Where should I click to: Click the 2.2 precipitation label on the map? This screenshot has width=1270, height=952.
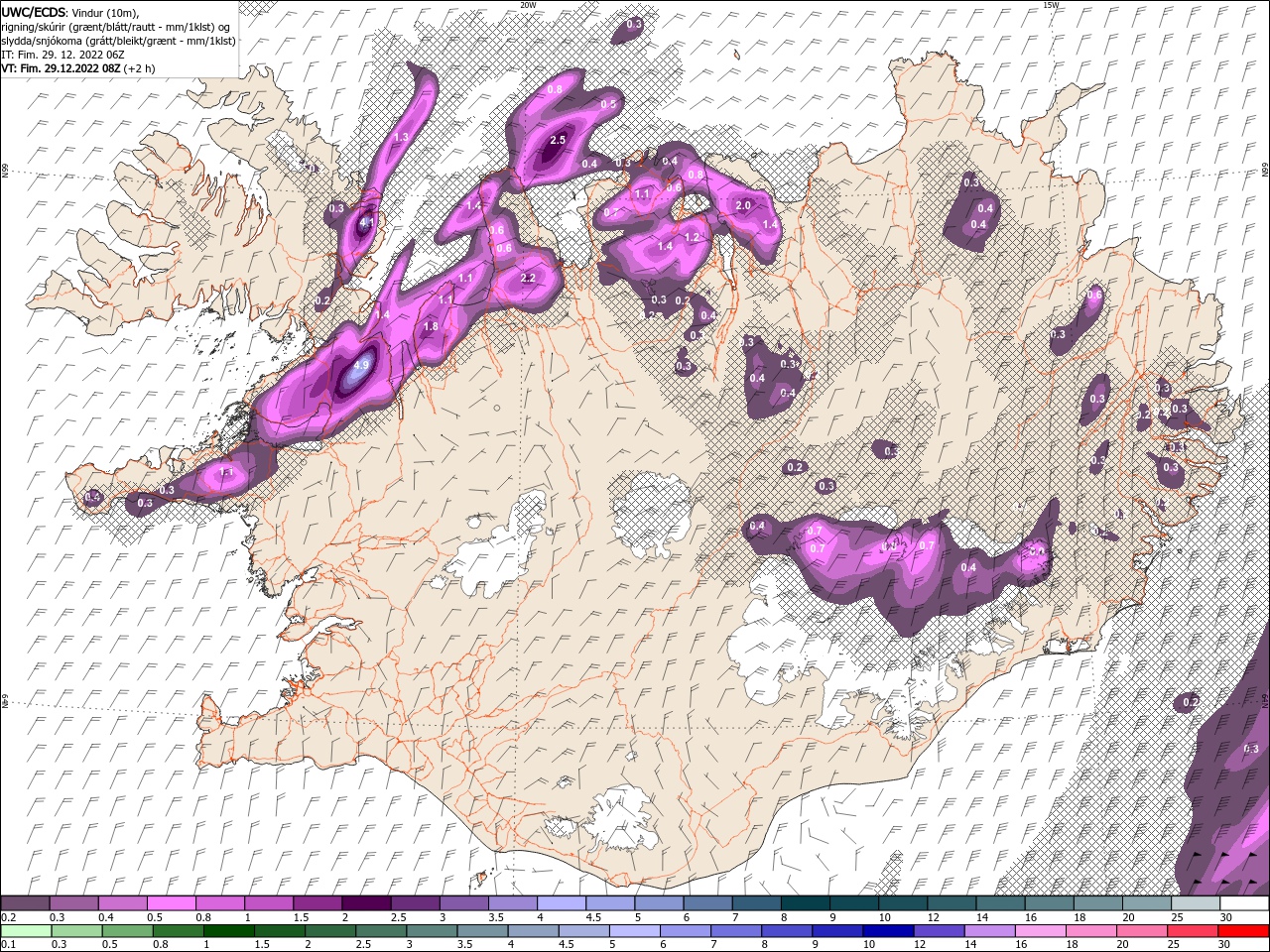tap(528, 278)
